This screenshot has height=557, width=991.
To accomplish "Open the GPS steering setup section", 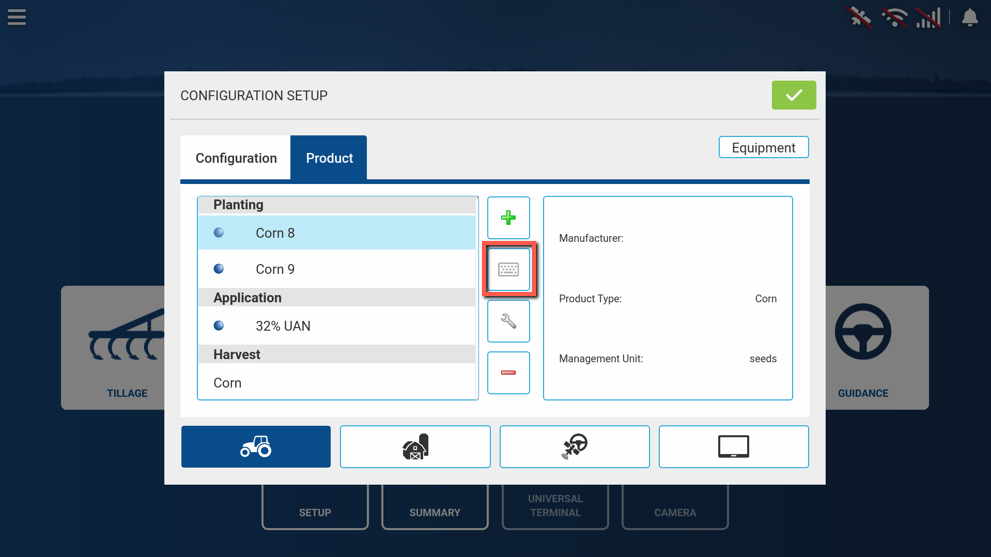I will tap(575, 446).
